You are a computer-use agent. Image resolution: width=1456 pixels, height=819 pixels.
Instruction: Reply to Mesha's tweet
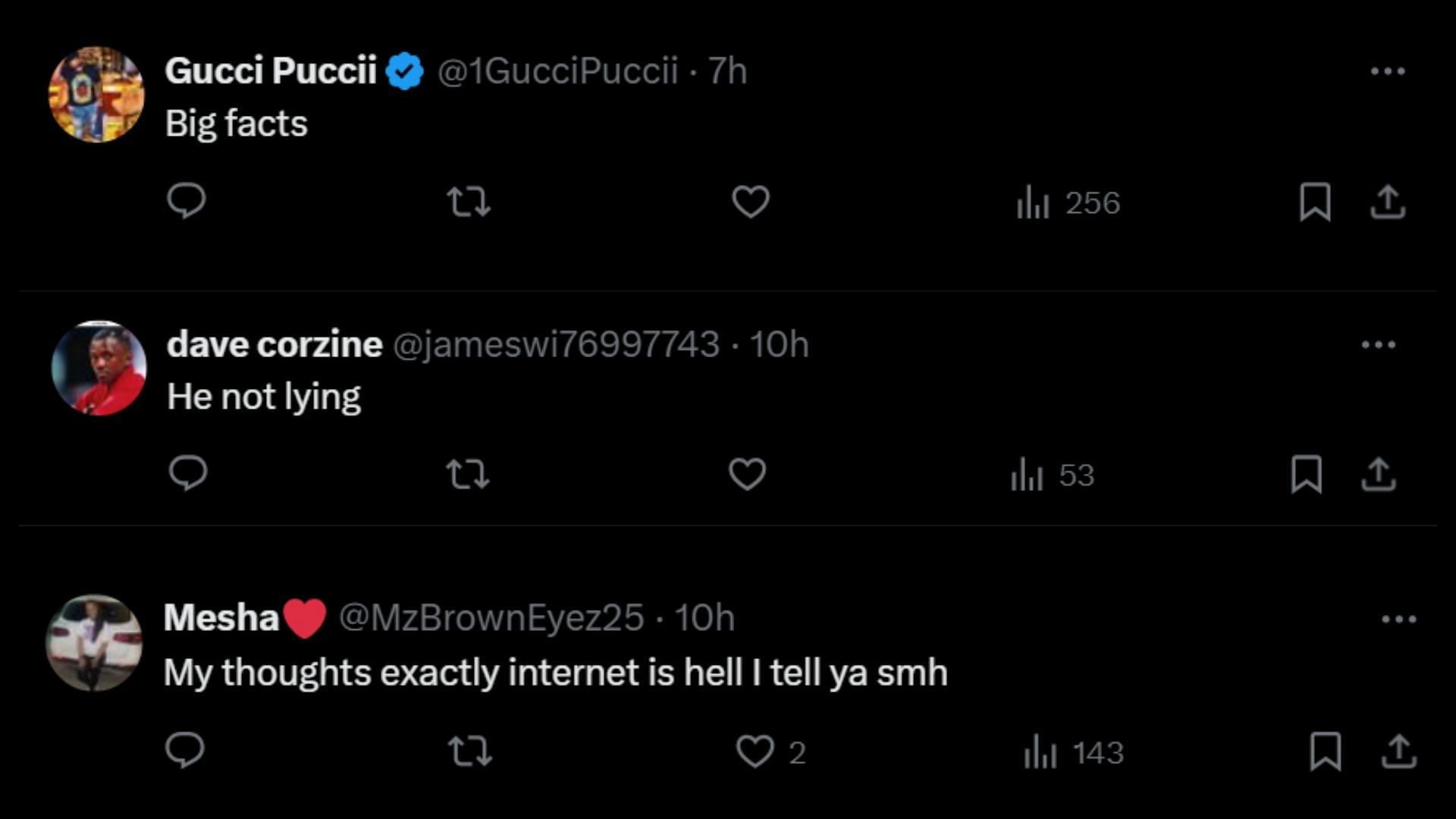(184, 751)
